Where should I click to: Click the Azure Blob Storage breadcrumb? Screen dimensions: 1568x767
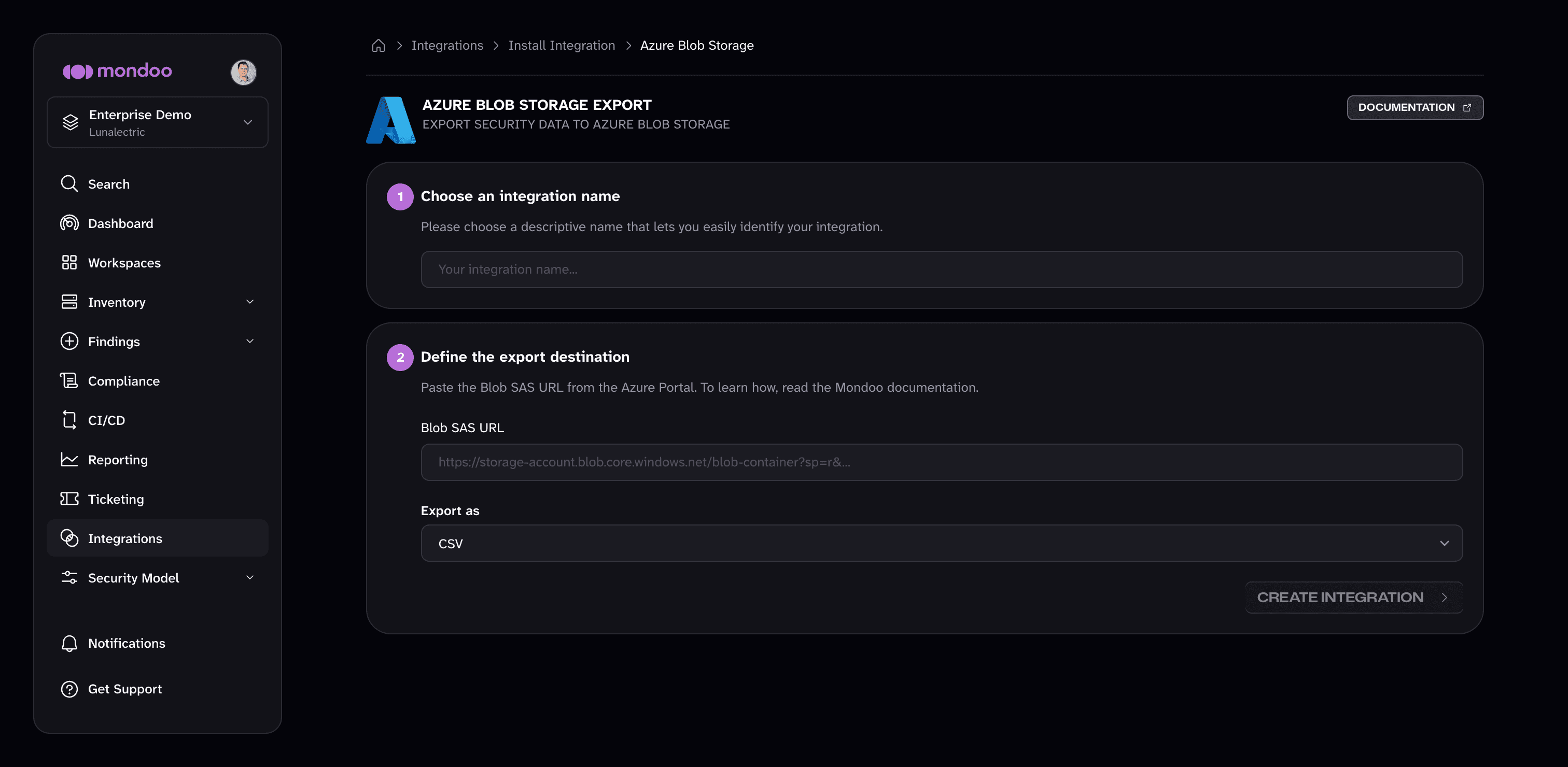tap(696, 46)
